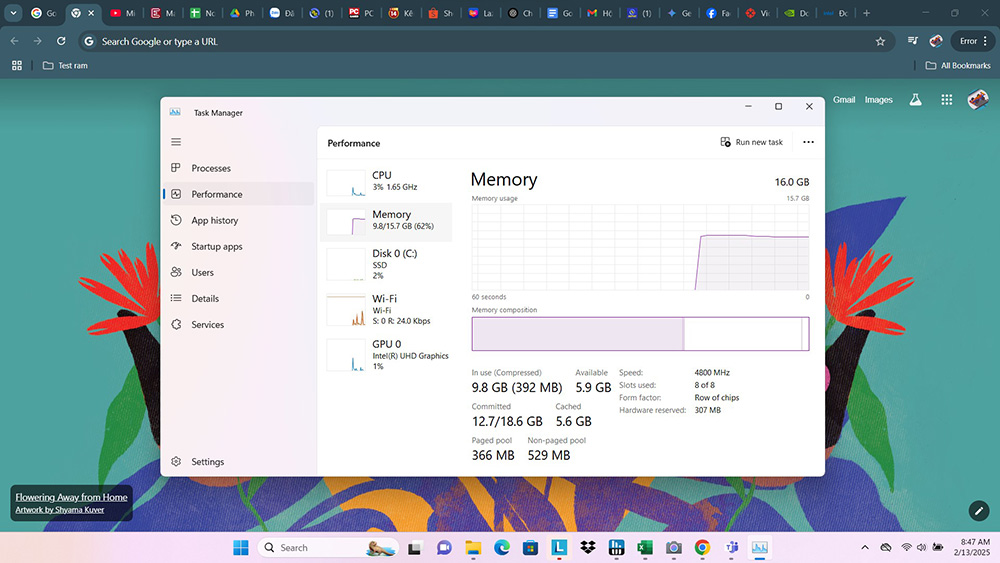
Task: Open the Test ram bookmark folder
Action: click(65, 66)
